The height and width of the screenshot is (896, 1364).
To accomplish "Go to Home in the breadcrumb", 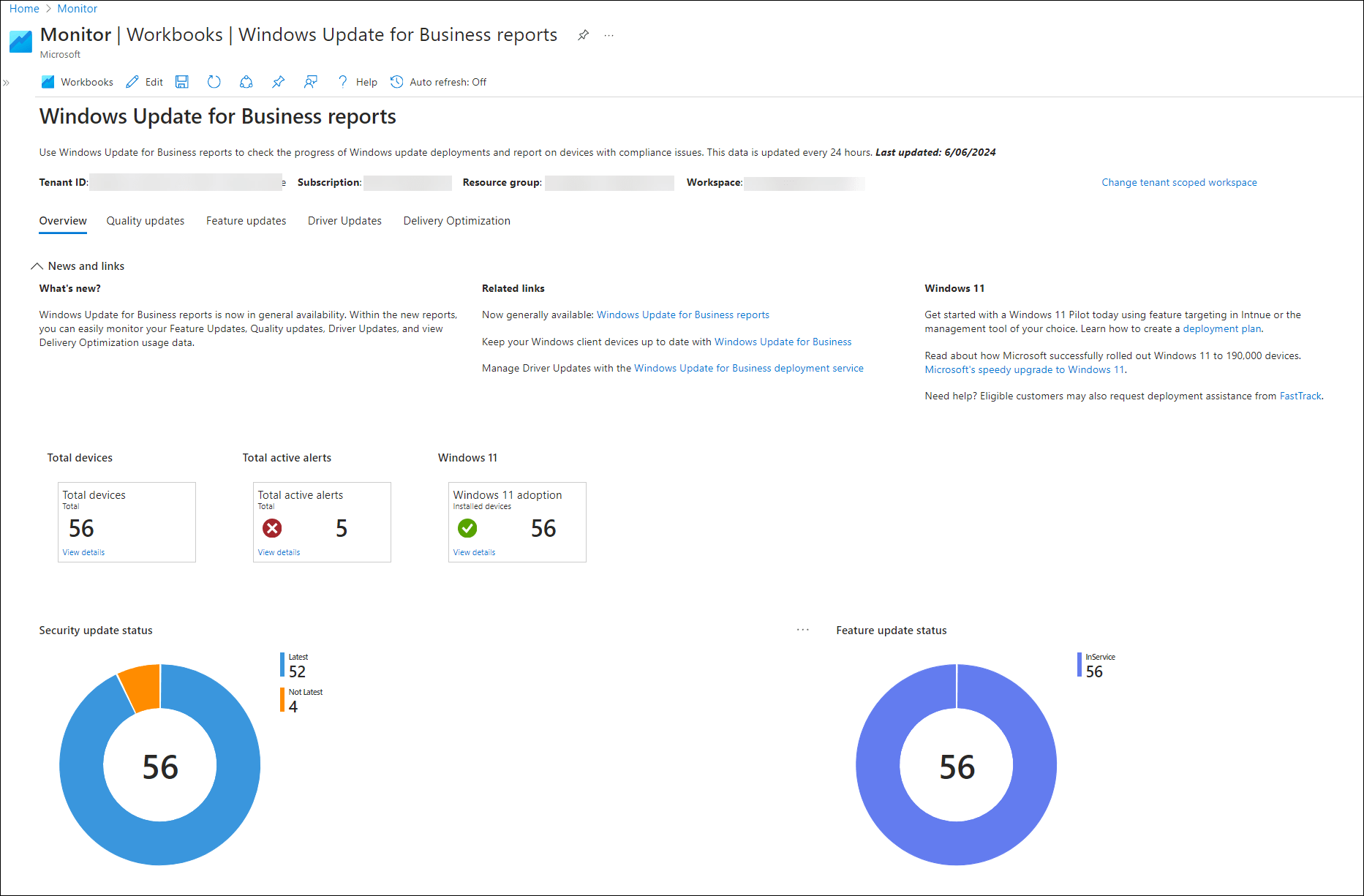I will tap(24, 9).
